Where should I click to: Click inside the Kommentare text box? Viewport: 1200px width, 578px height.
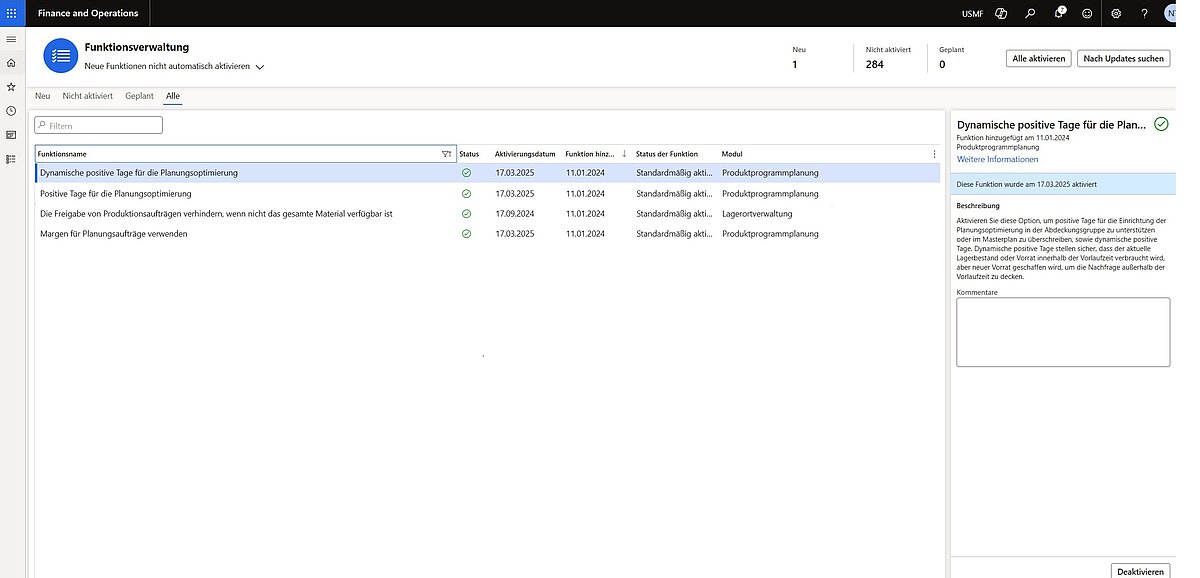[1062, 330]
